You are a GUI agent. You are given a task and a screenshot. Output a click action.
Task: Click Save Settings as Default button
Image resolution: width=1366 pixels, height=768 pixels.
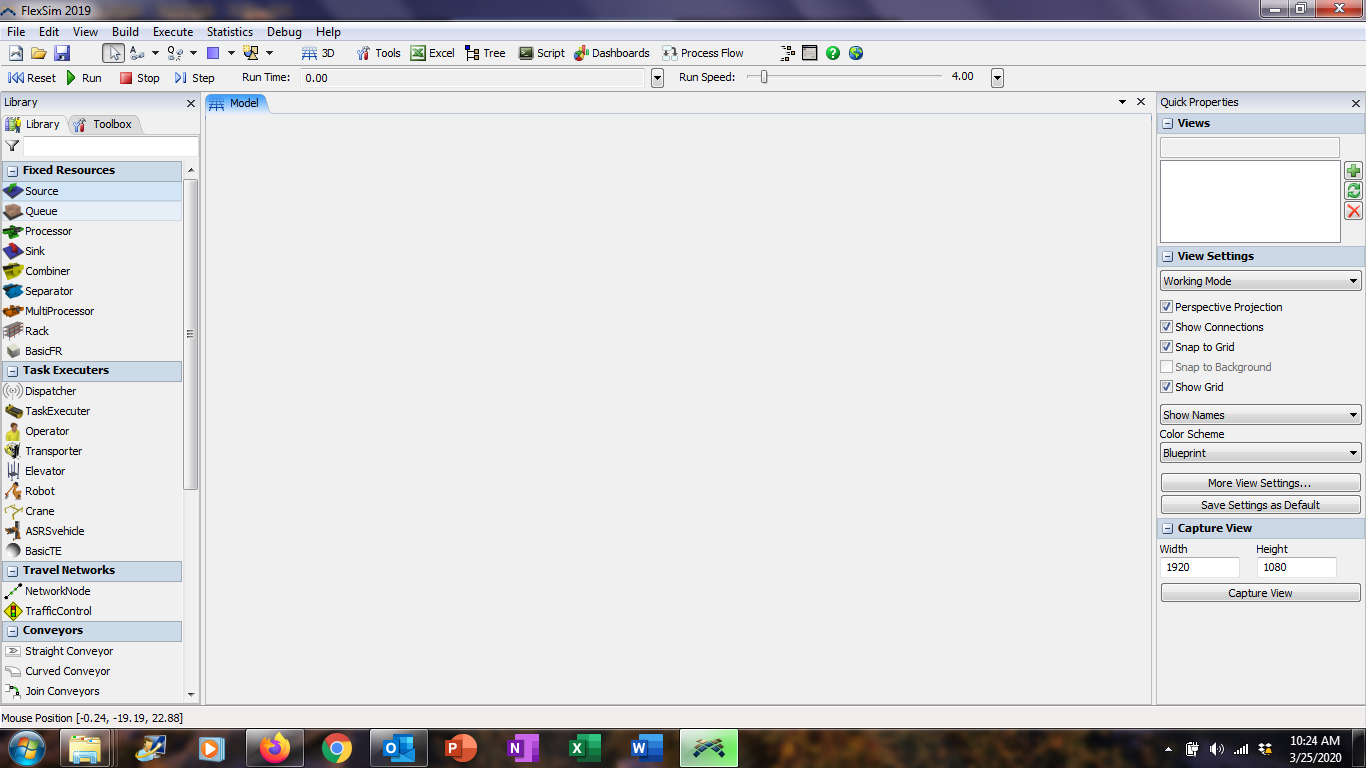coord(1260,505)
